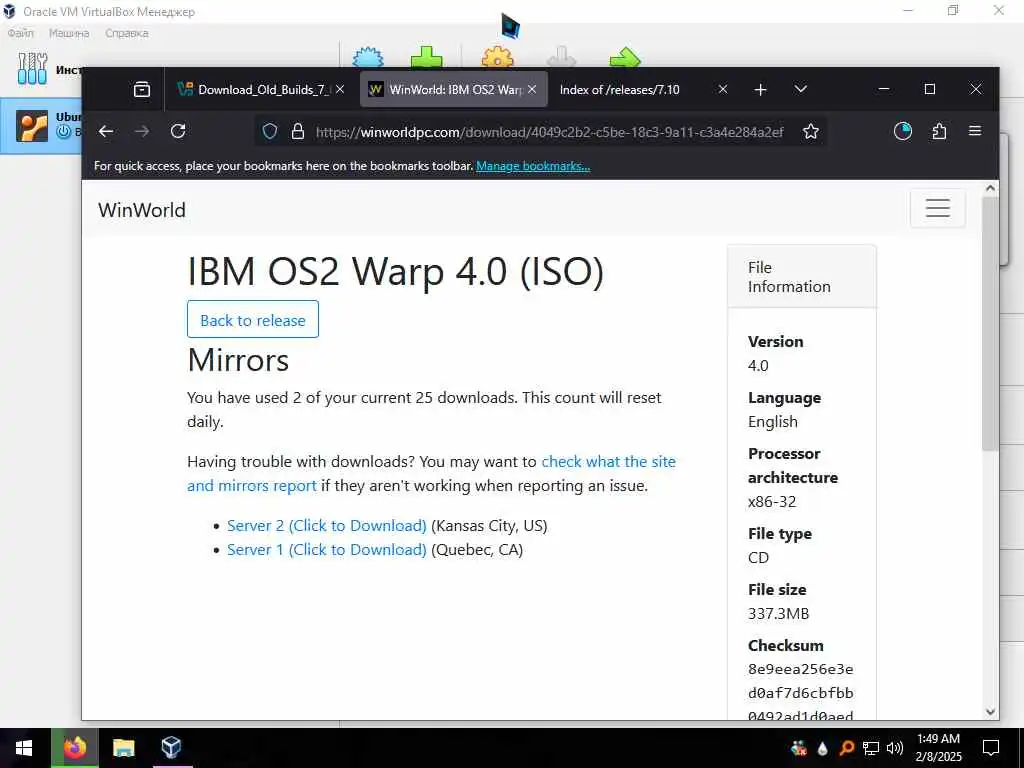Click the 337.3MB file size value

pyautogui.click(x=778, y=614)
